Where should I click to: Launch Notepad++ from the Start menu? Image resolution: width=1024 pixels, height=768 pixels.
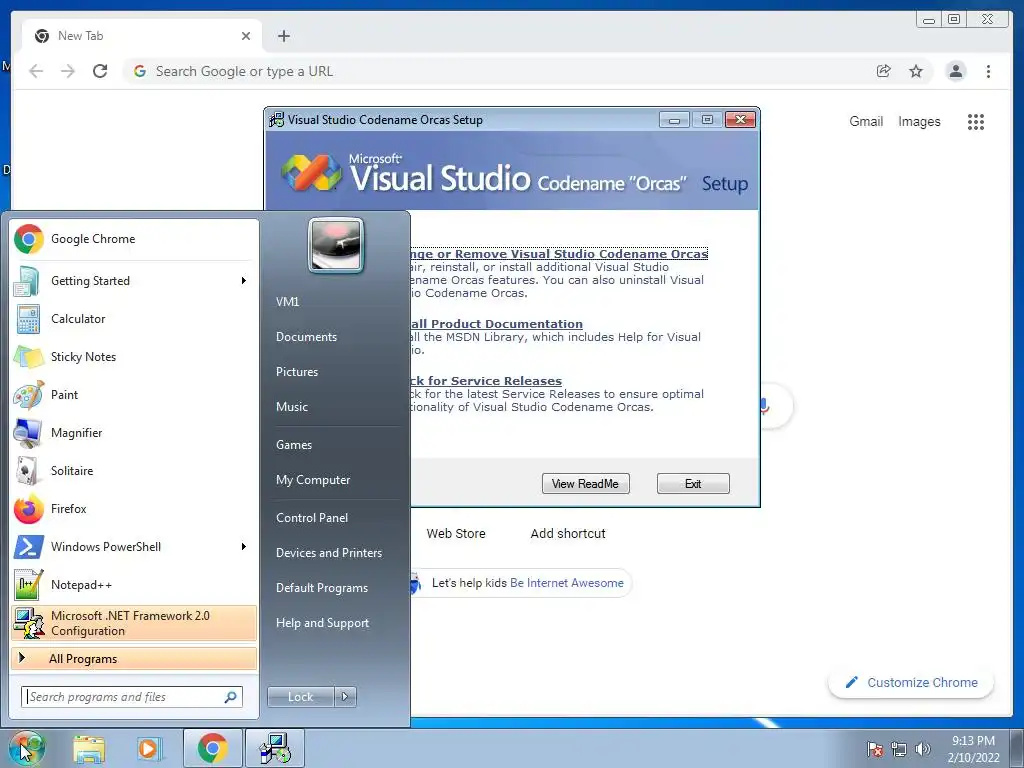[134, 584]
